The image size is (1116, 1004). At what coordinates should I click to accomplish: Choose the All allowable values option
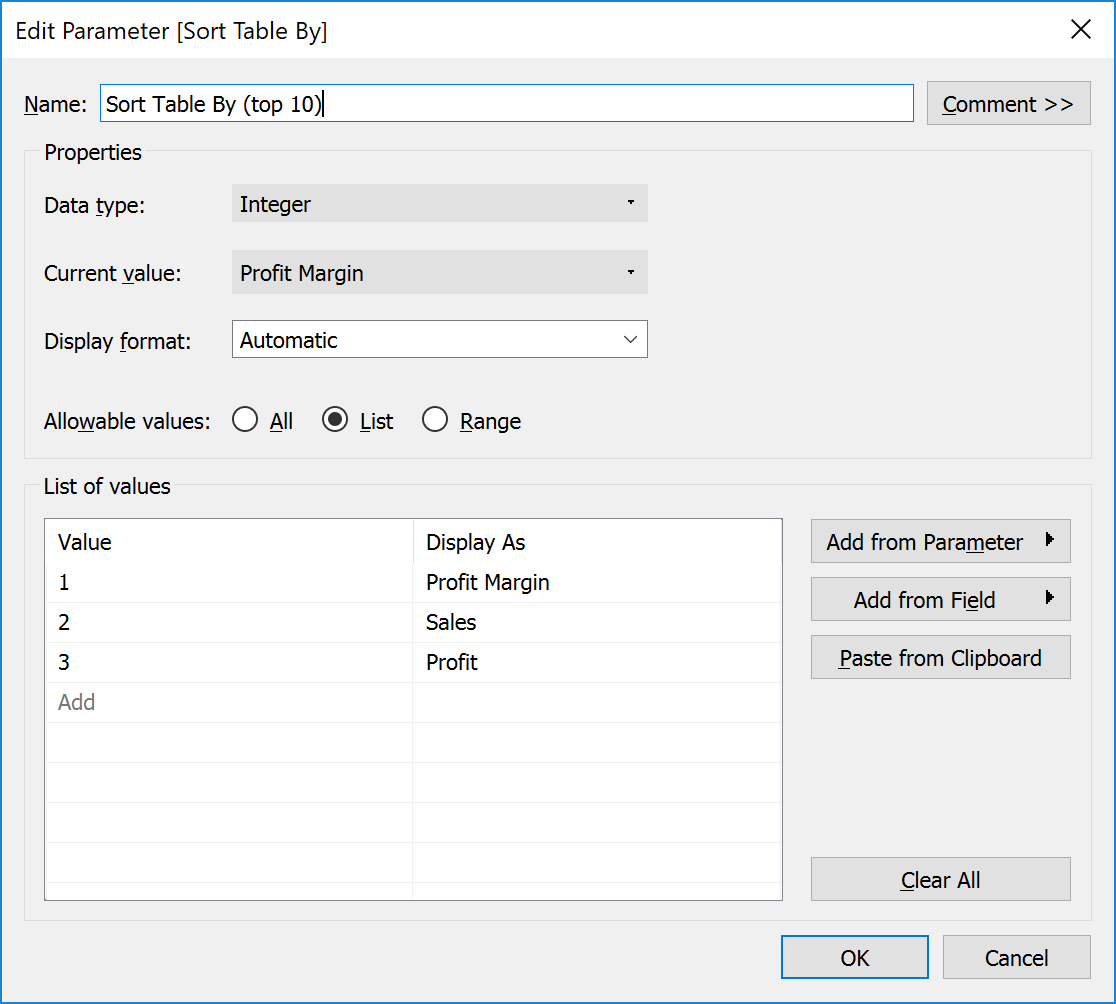point(245,419)
